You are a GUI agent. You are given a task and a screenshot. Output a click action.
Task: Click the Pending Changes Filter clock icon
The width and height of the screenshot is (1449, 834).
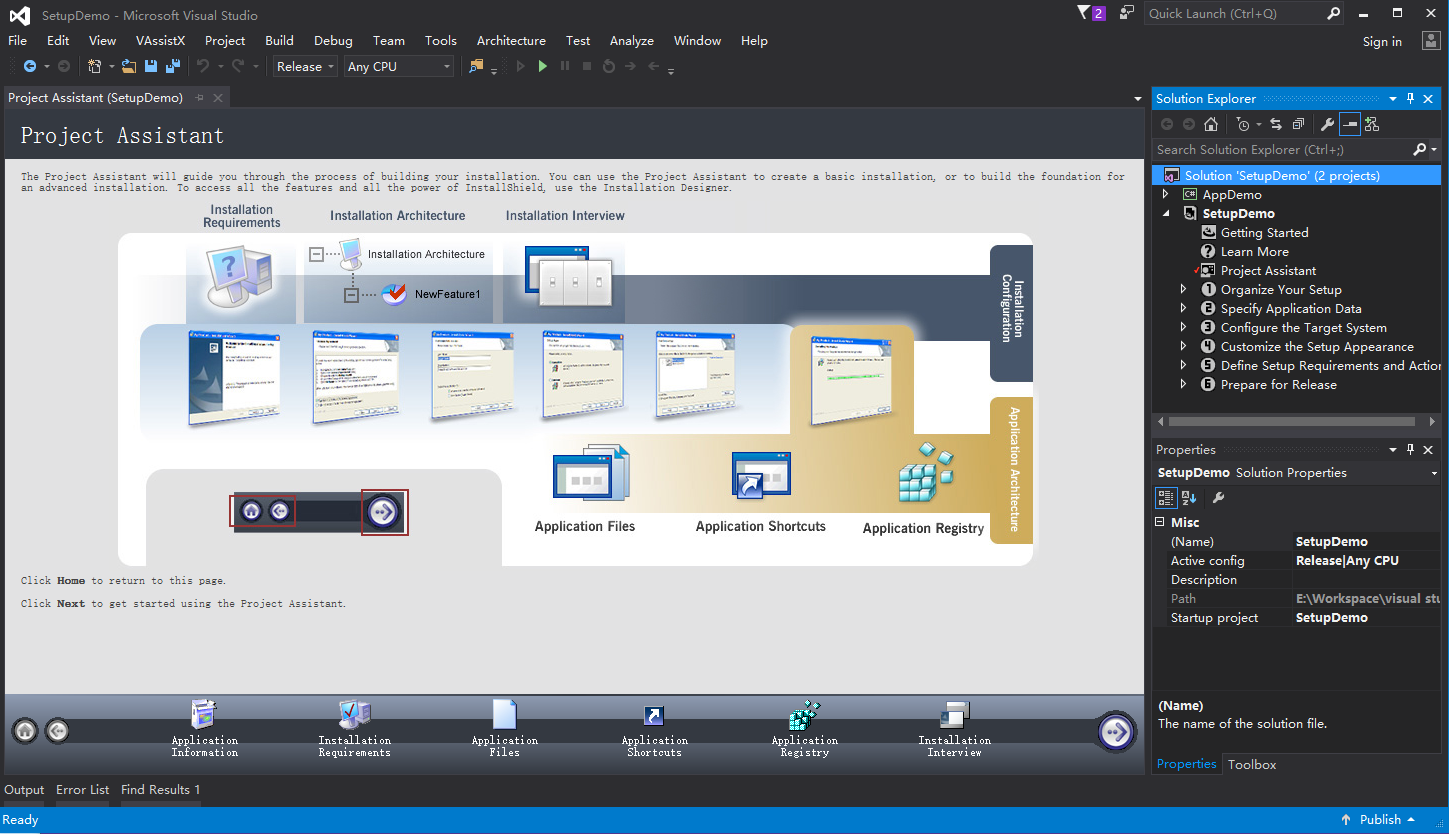click(1243, 124)
